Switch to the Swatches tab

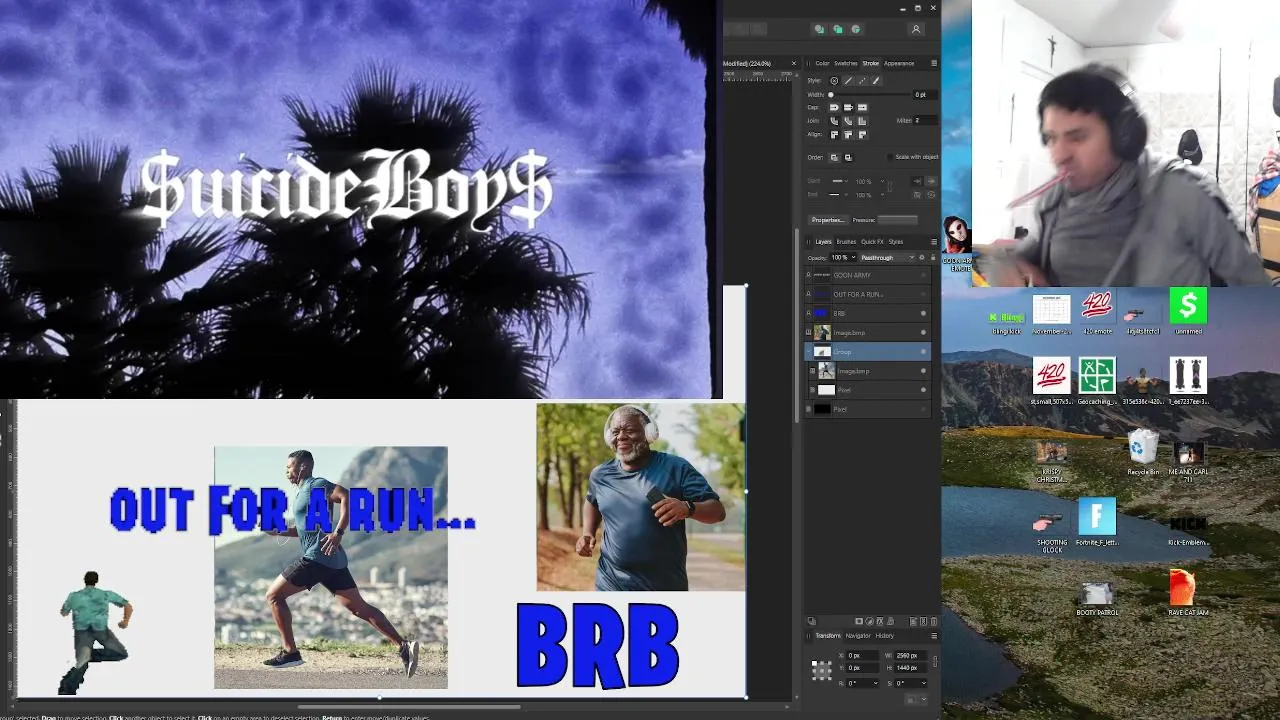(x=846, y=63)
